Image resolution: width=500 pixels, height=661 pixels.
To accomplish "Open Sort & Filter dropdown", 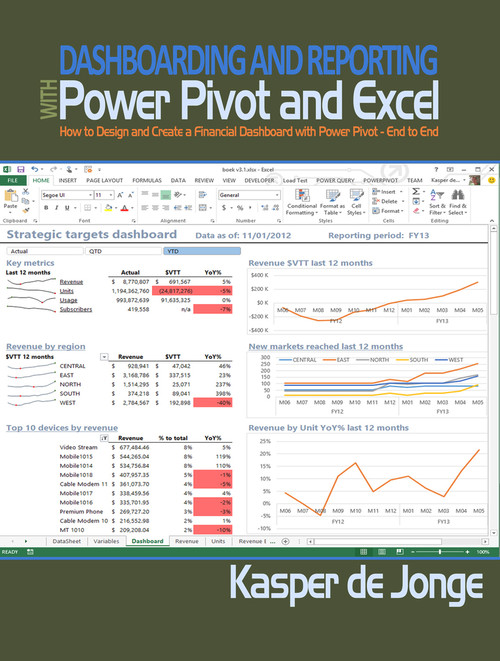I will coord(437,202).
